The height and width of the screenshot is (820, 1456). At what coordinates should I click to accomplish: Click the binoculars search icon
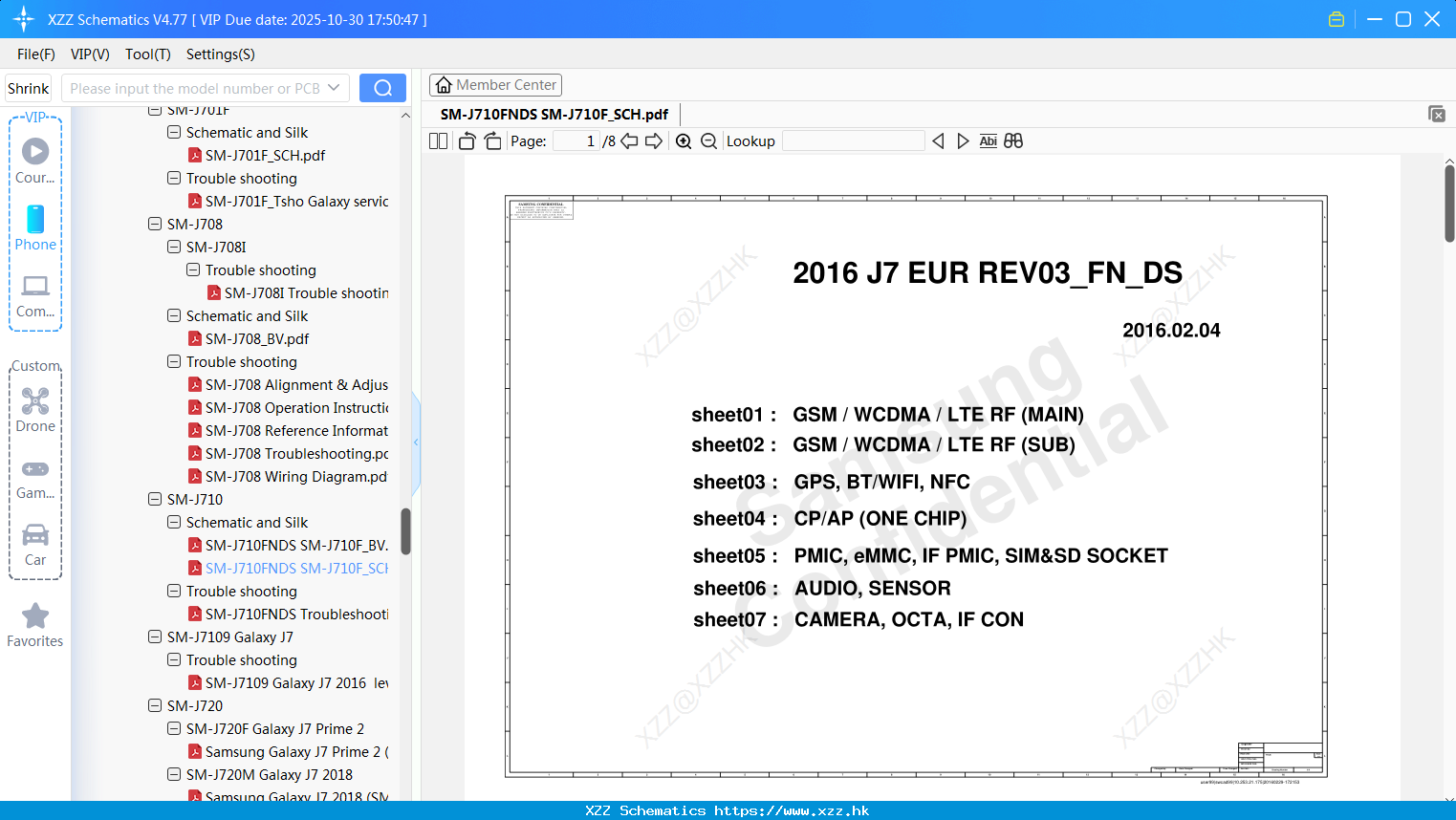[1013, 140]
